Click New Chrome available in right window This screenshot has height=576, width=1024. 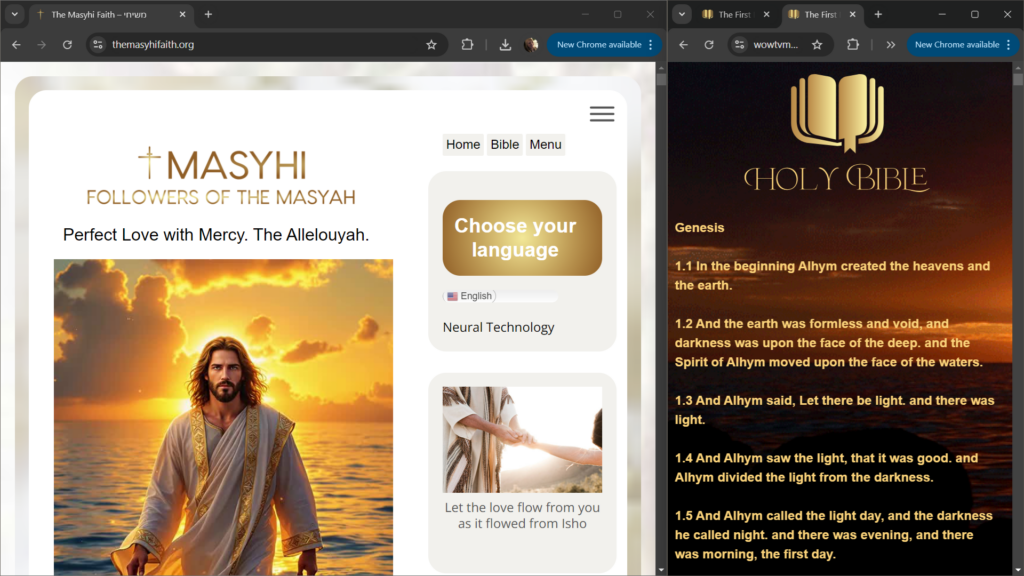click(963, 44)
